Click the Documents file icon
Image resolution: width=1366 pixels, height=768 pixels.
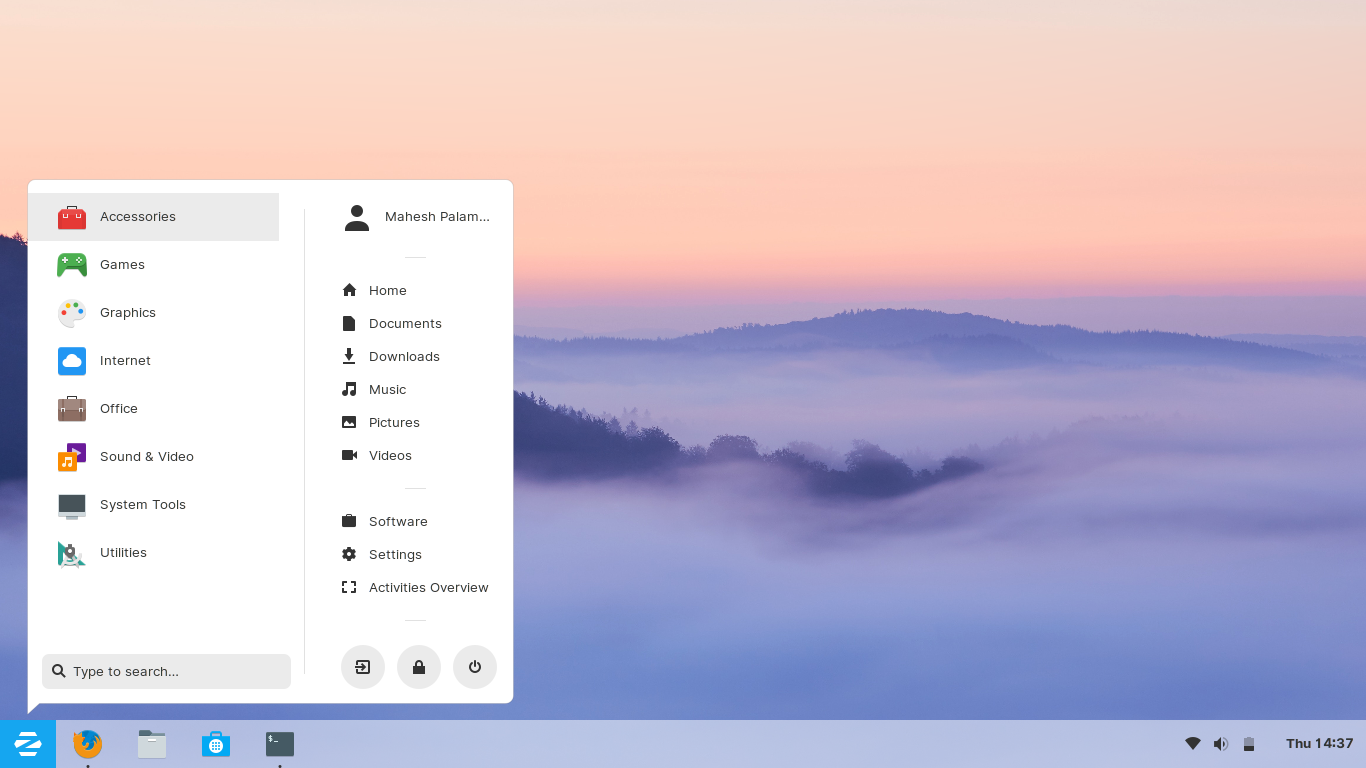(x=349, y=323)
